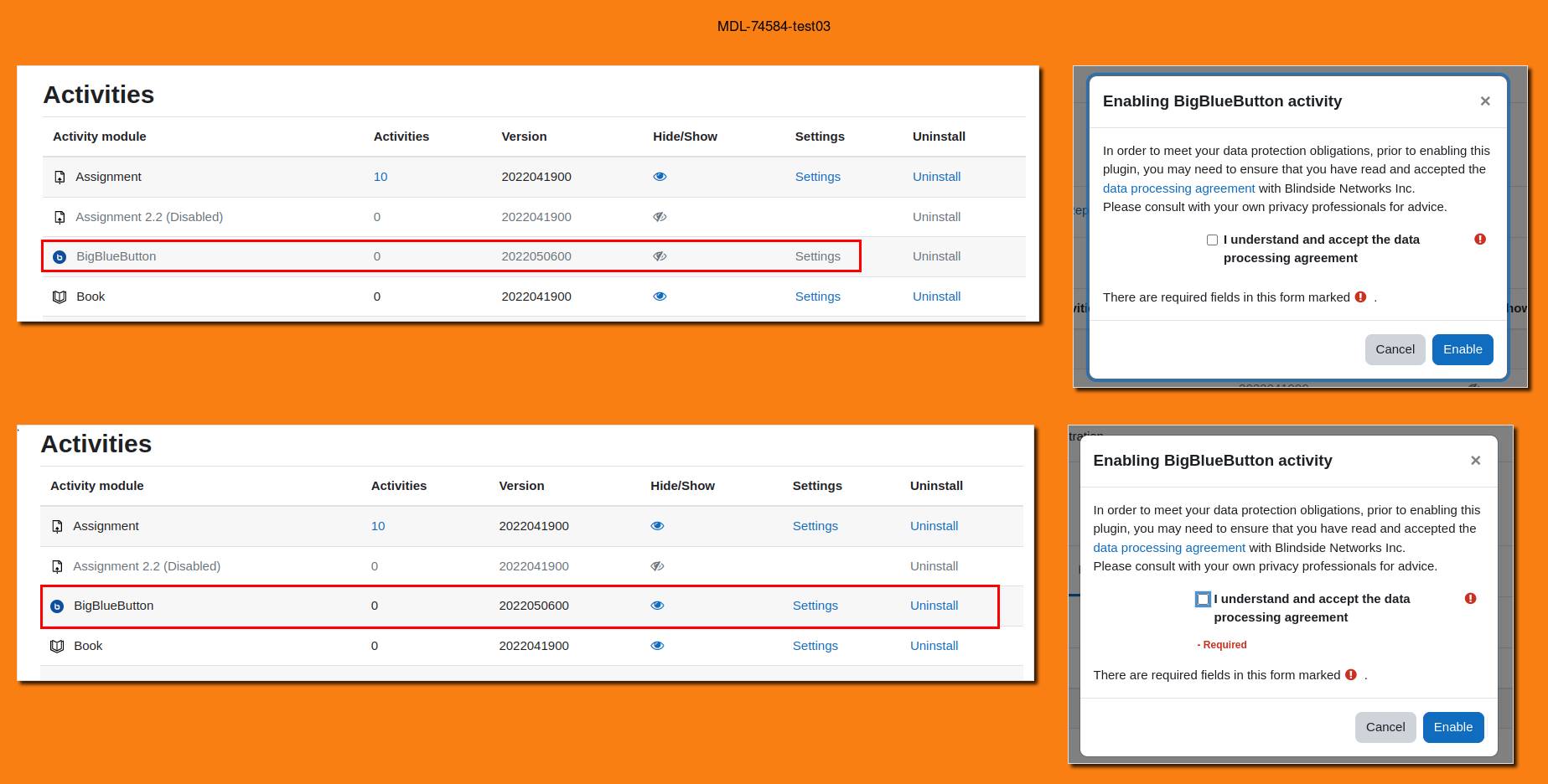Show BigBlueButton via crossed eye in top table
This screenshot has width=1548, height=784.
660,256
